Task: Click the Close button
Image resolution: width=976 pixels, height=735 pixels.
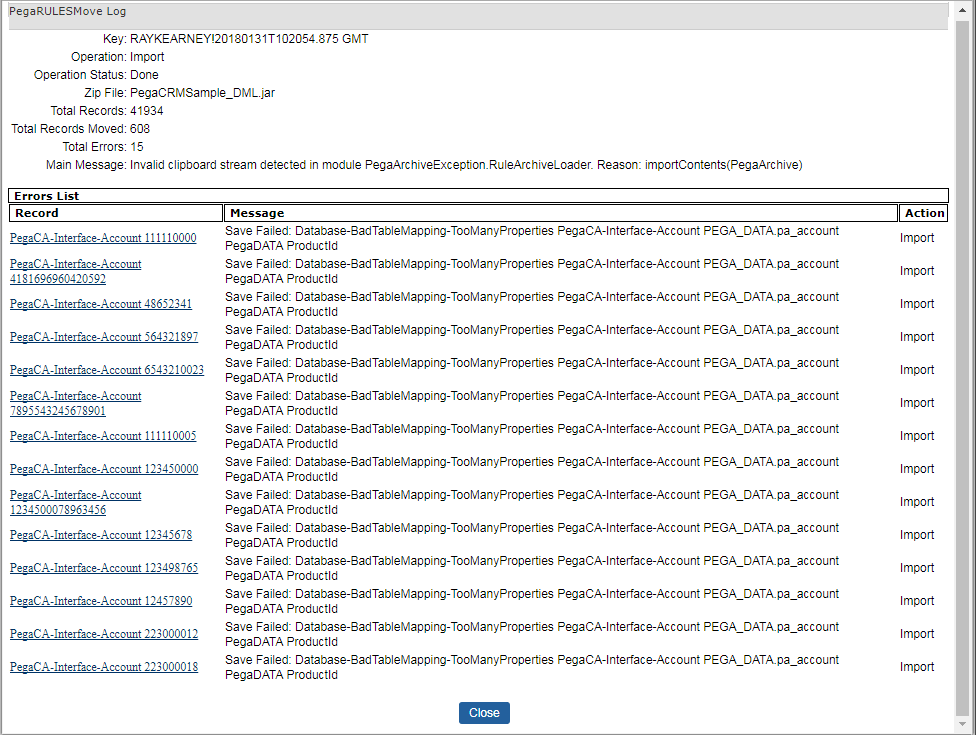Action: pos(484,713)
